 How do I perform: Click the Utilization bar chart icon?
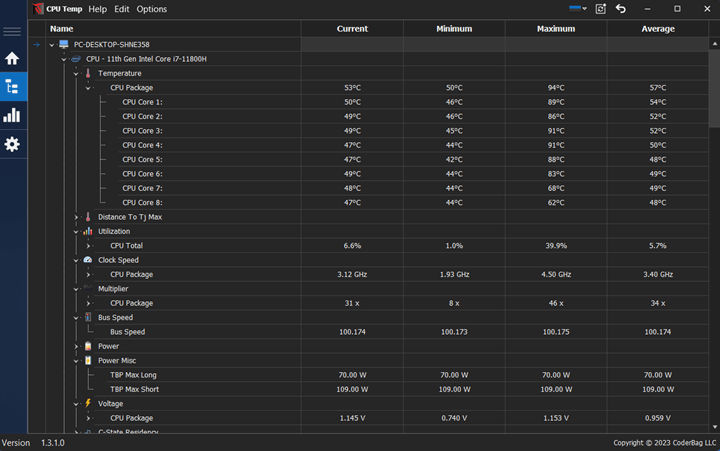(88, 231)
